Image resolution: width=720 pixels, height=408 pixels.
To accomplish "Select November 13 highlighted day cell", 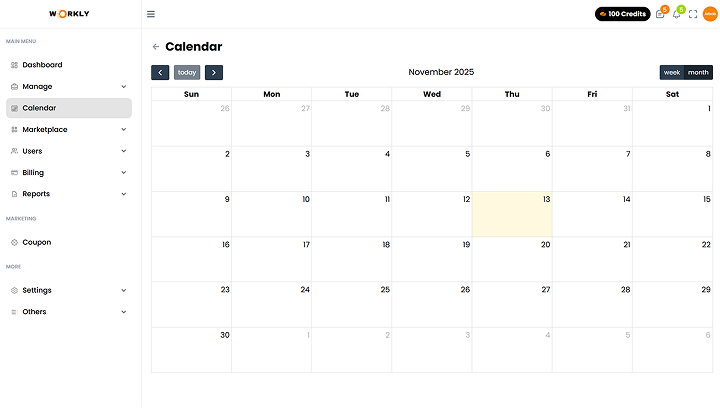I will coord(511,214).
